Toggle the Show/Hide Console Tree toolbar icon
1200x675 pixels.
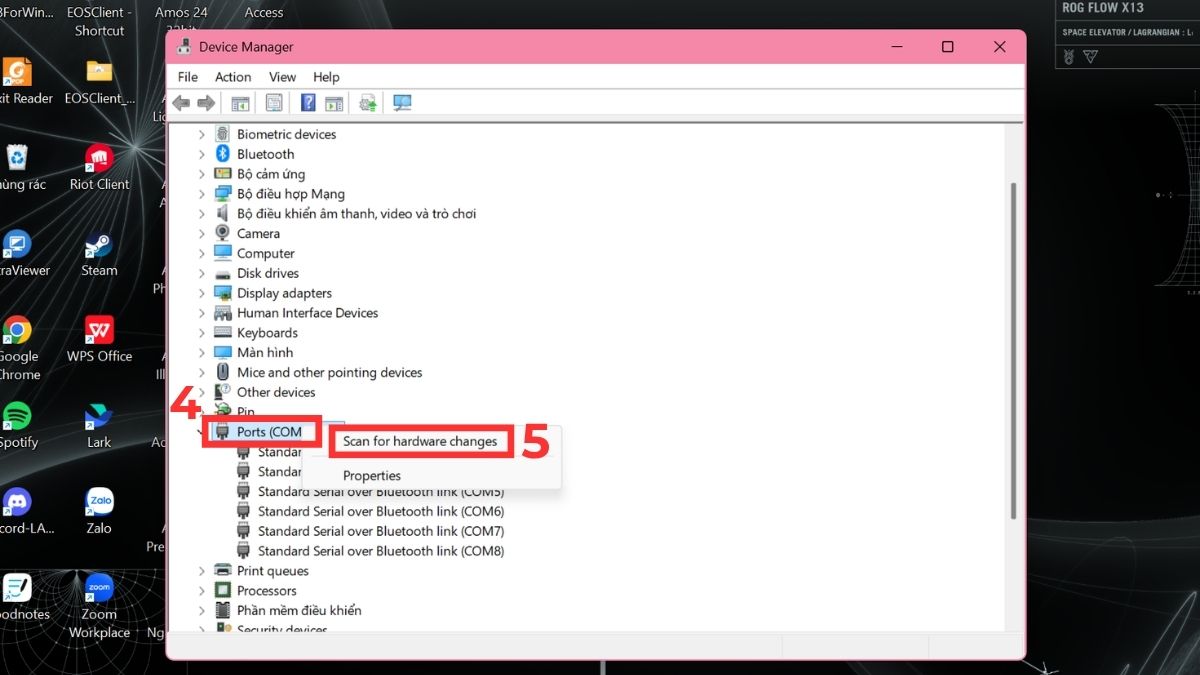click(x=240, y=103)
